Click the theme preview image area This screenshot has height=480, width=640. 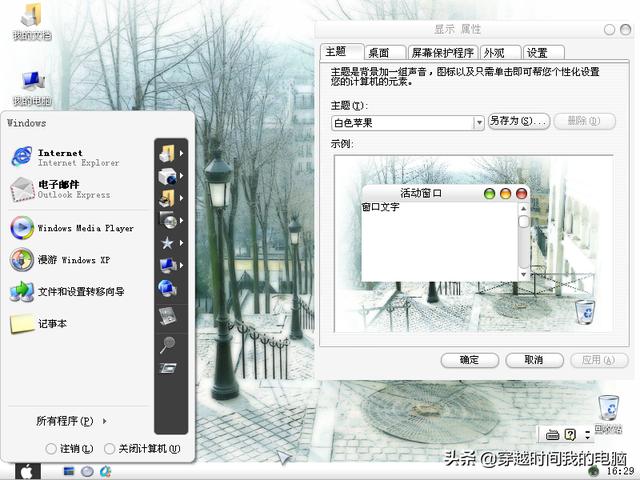coord(473,244)
